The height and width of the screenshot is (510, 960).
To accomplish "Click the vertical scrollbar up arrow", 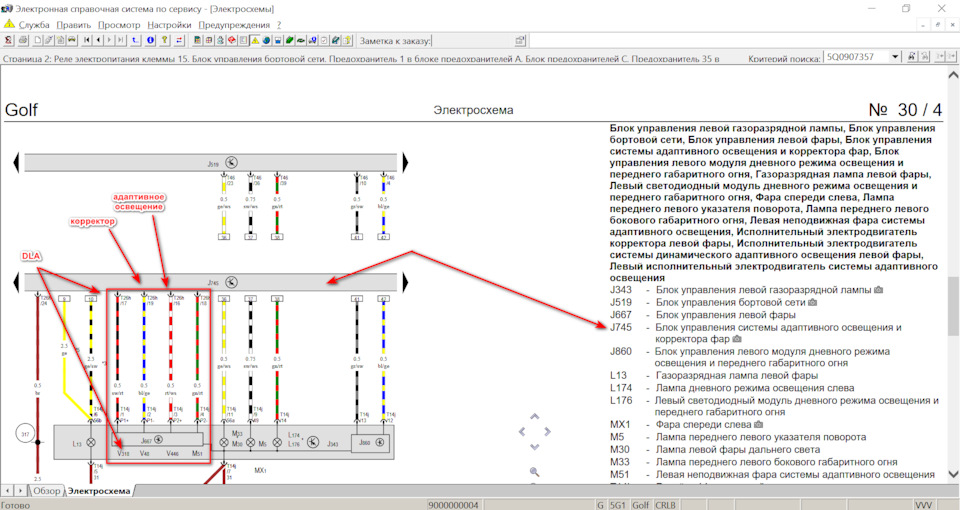I will coord(953,75).
